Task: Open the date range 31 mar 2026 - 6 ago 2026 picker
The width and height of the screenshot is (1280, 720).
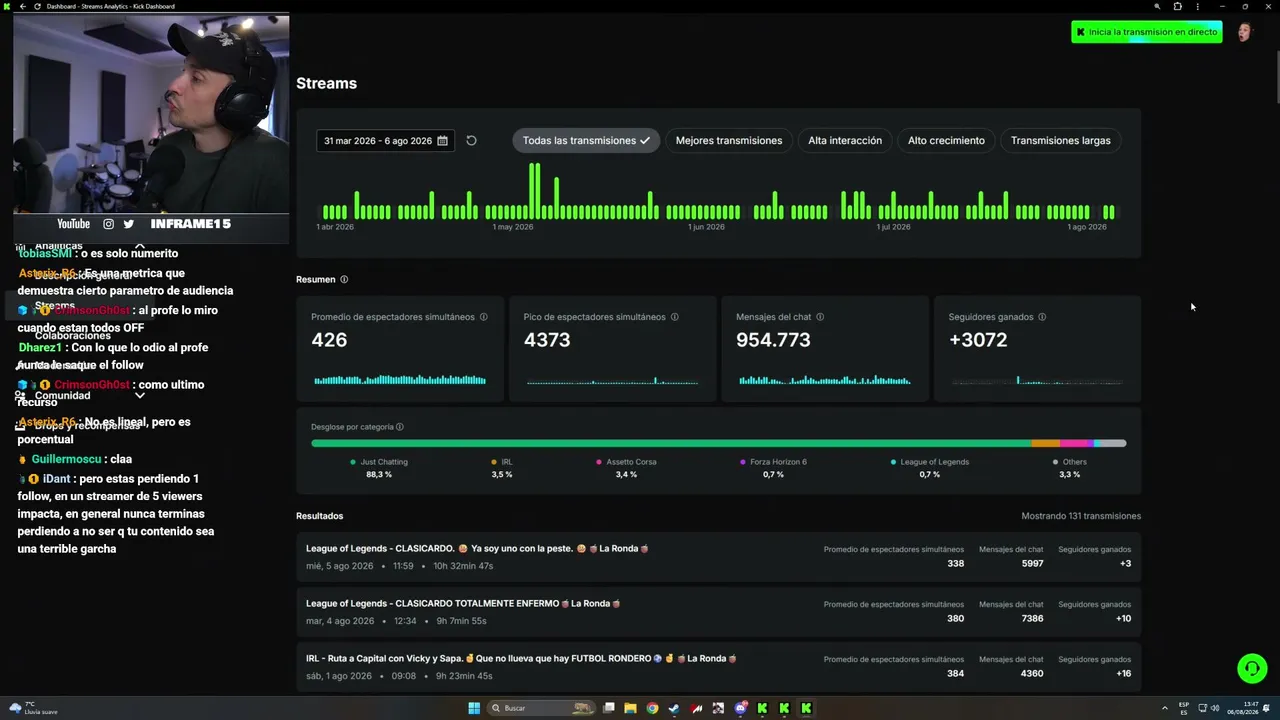Action: 386,141
